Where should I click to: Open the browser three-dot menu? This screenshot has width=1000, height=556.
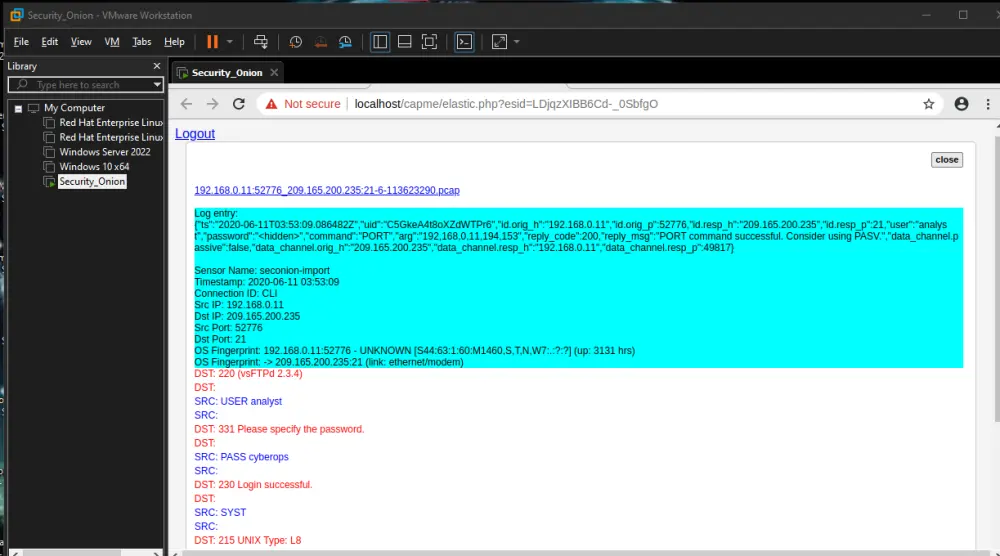(x=988, y=104)
